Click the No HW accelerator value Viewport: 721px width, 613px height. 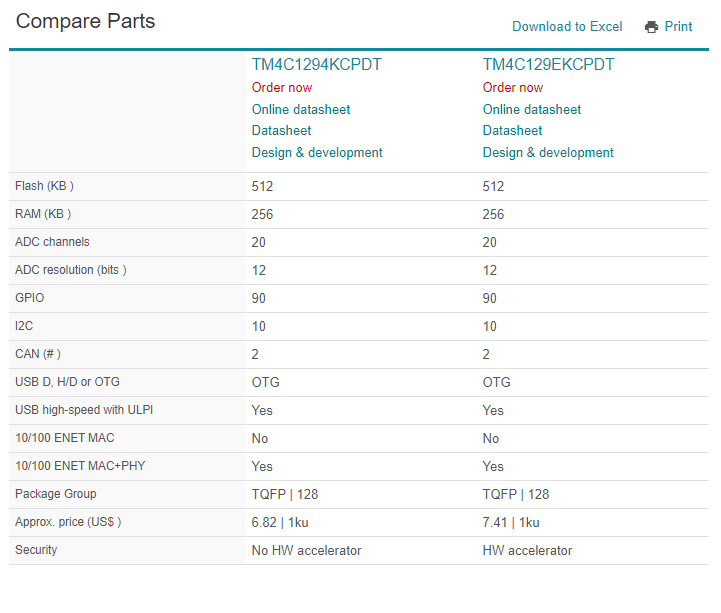click(306, 550)
